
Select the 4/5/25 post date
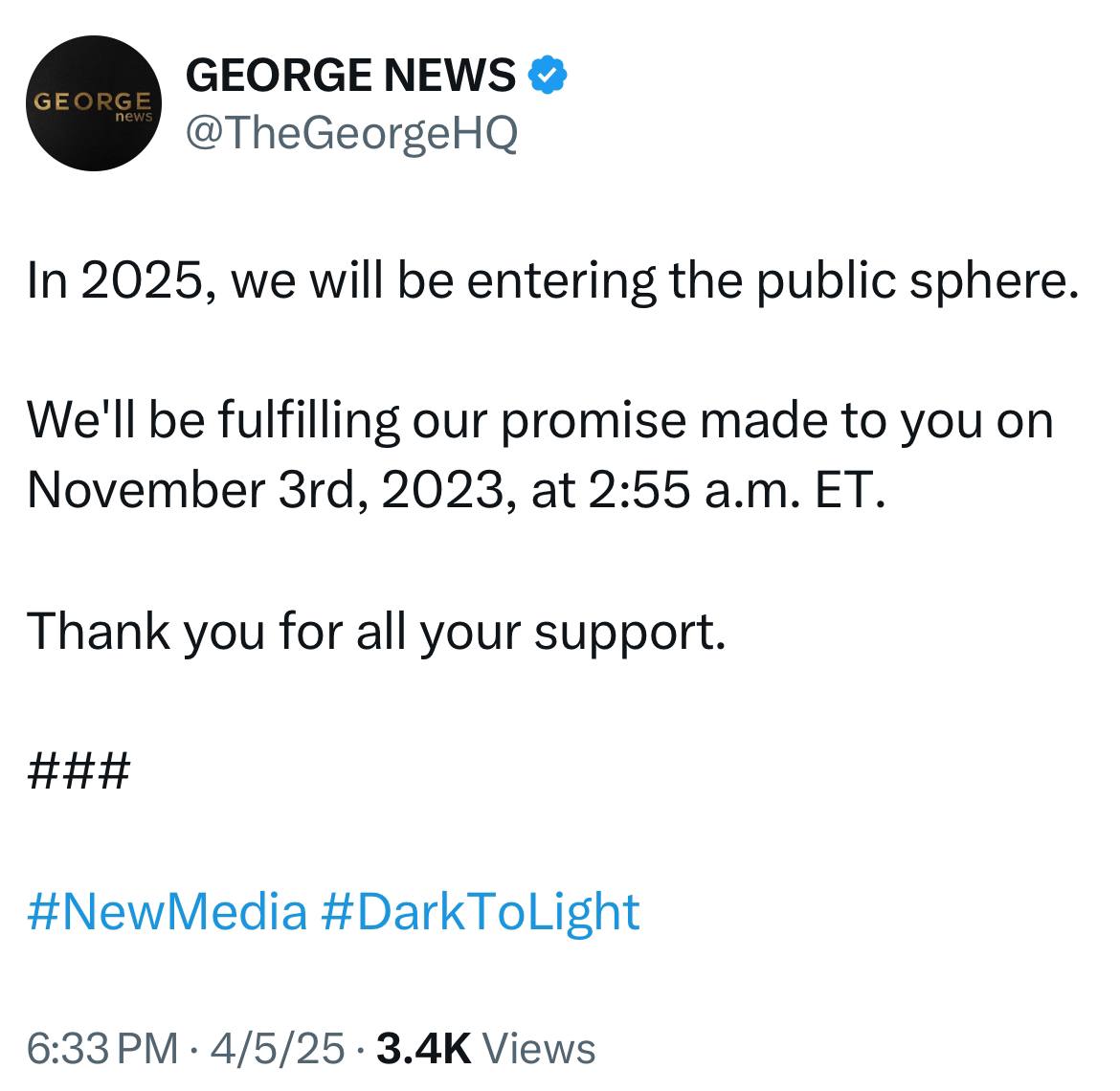(278, 1048)
